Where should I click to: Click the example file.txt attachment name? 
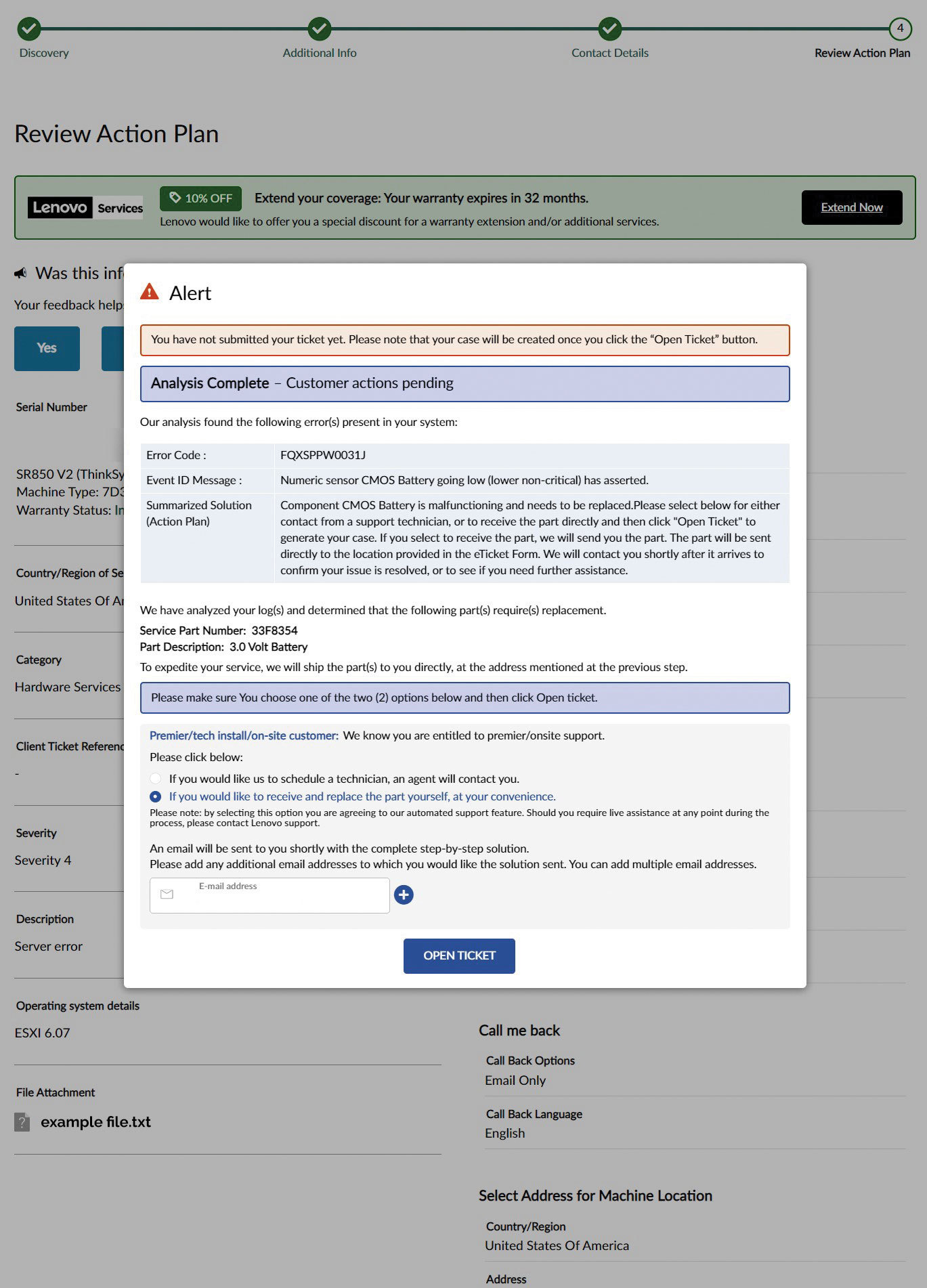(x=95, y=1122)
